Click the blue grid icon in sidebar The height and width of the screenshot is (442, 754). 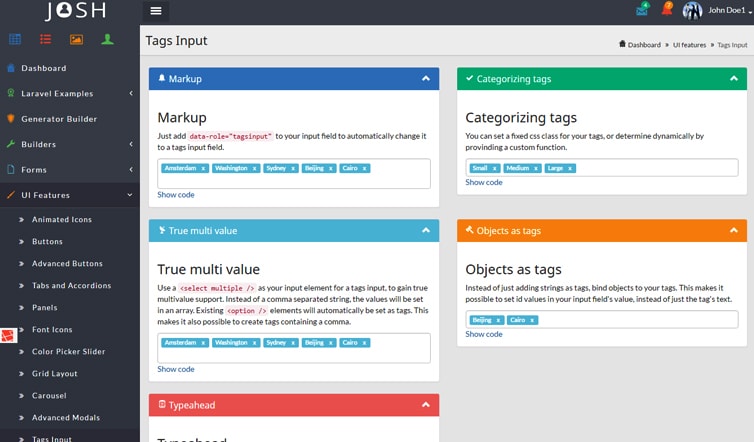coord(15,40)
